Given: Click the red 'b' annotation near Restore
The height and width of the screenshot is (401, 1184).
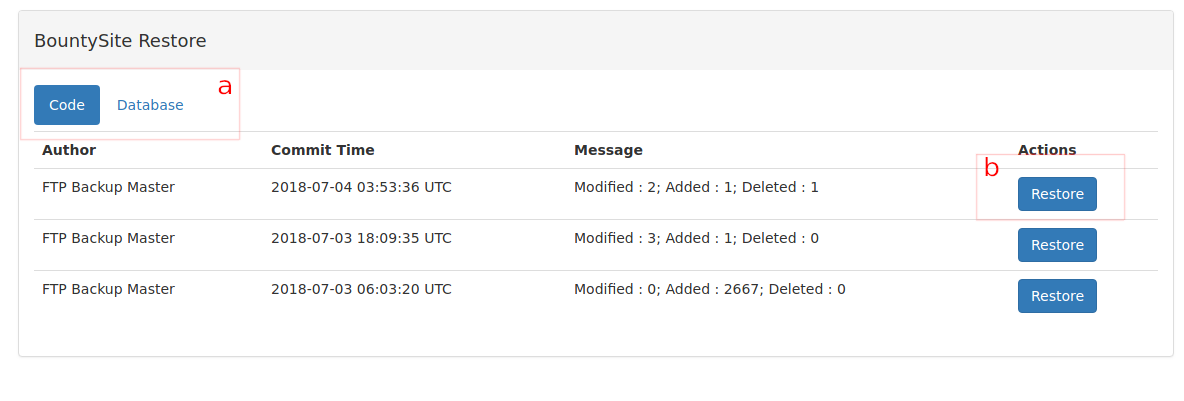Looking at the screenshot, I should click(x=991, y=169).
